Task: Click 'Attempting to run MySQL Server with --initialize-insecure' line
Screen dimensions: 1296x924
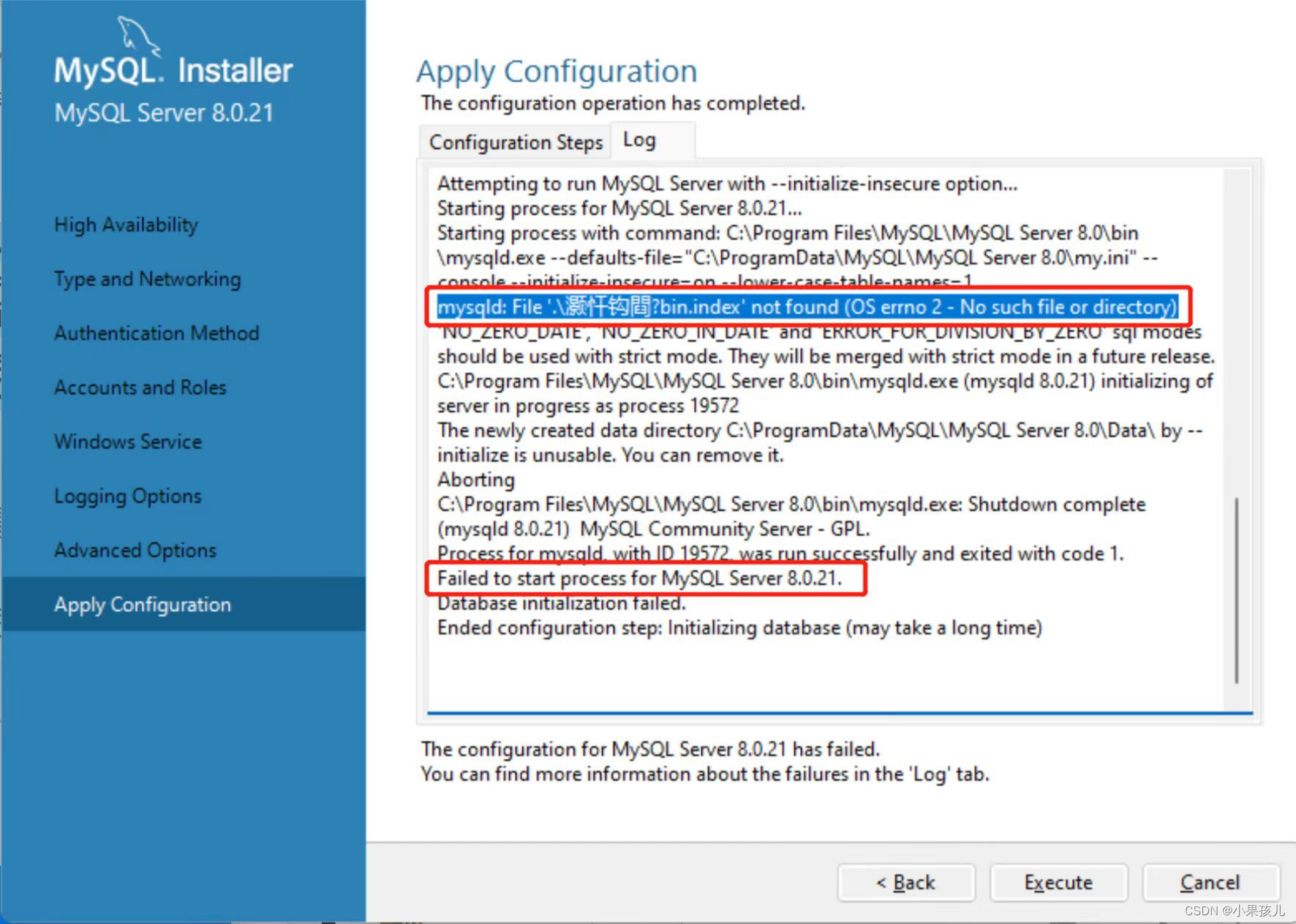Action: (x=727, y=183)
